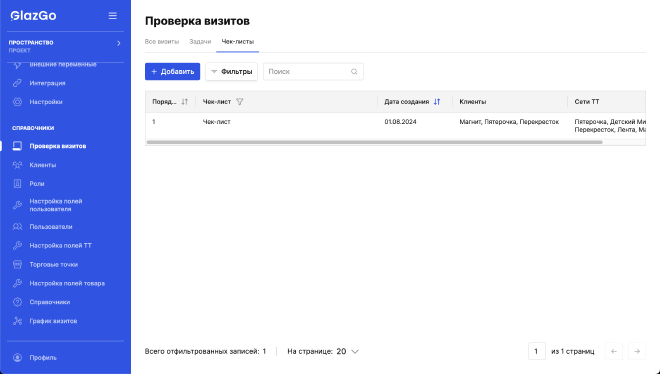Click the Настройка полей товара wrench icon
The height and width of the screenshot is (374, 660).
pos(17,283)
